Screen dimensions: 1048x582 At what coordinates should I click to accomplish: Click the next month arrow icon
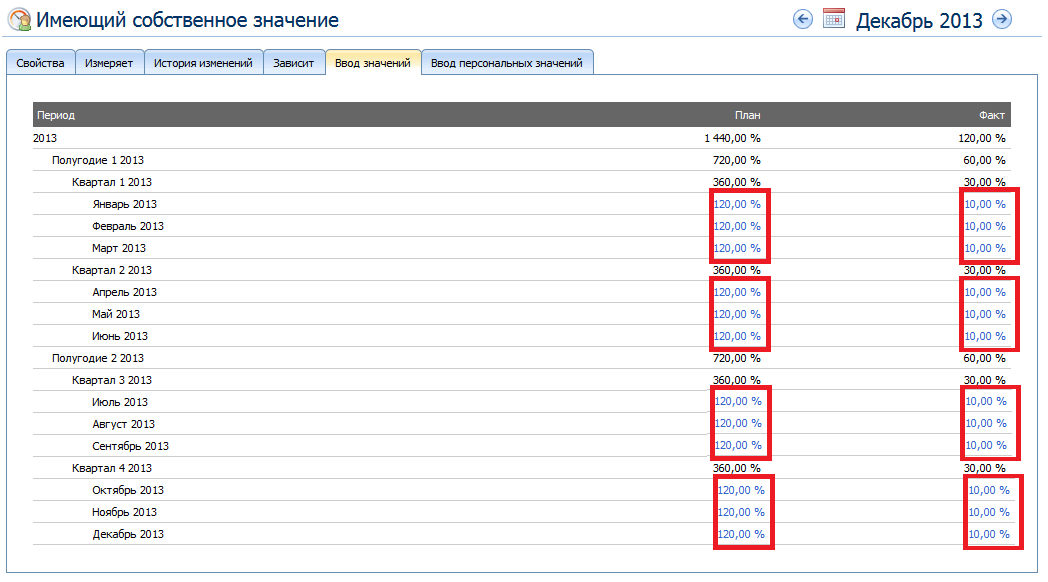[1001, 19]
